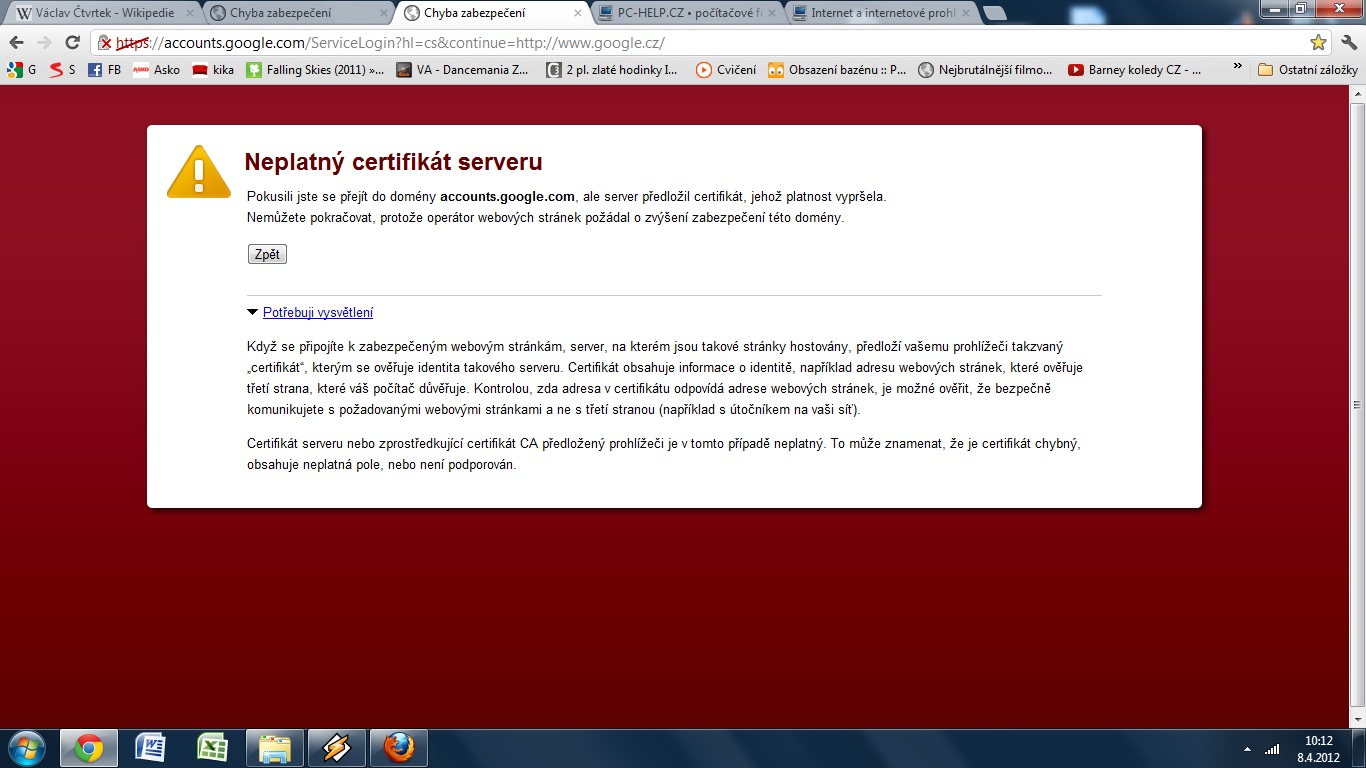Click the network signal tray icon

click(1272, 749)
